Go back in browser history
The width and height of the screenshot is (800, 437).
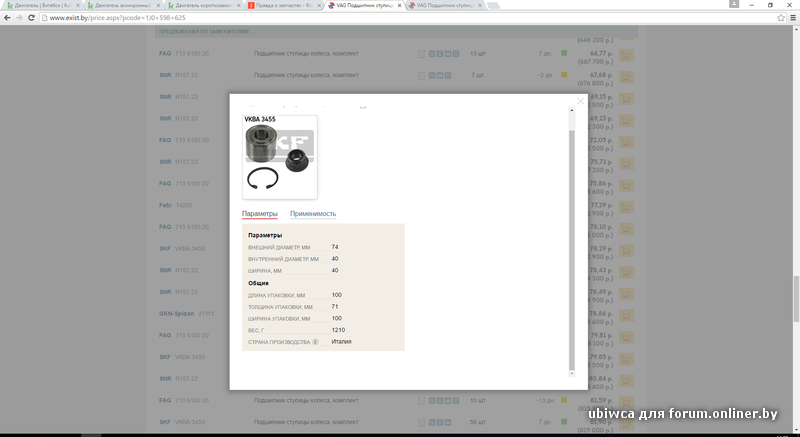pos(7,17)
